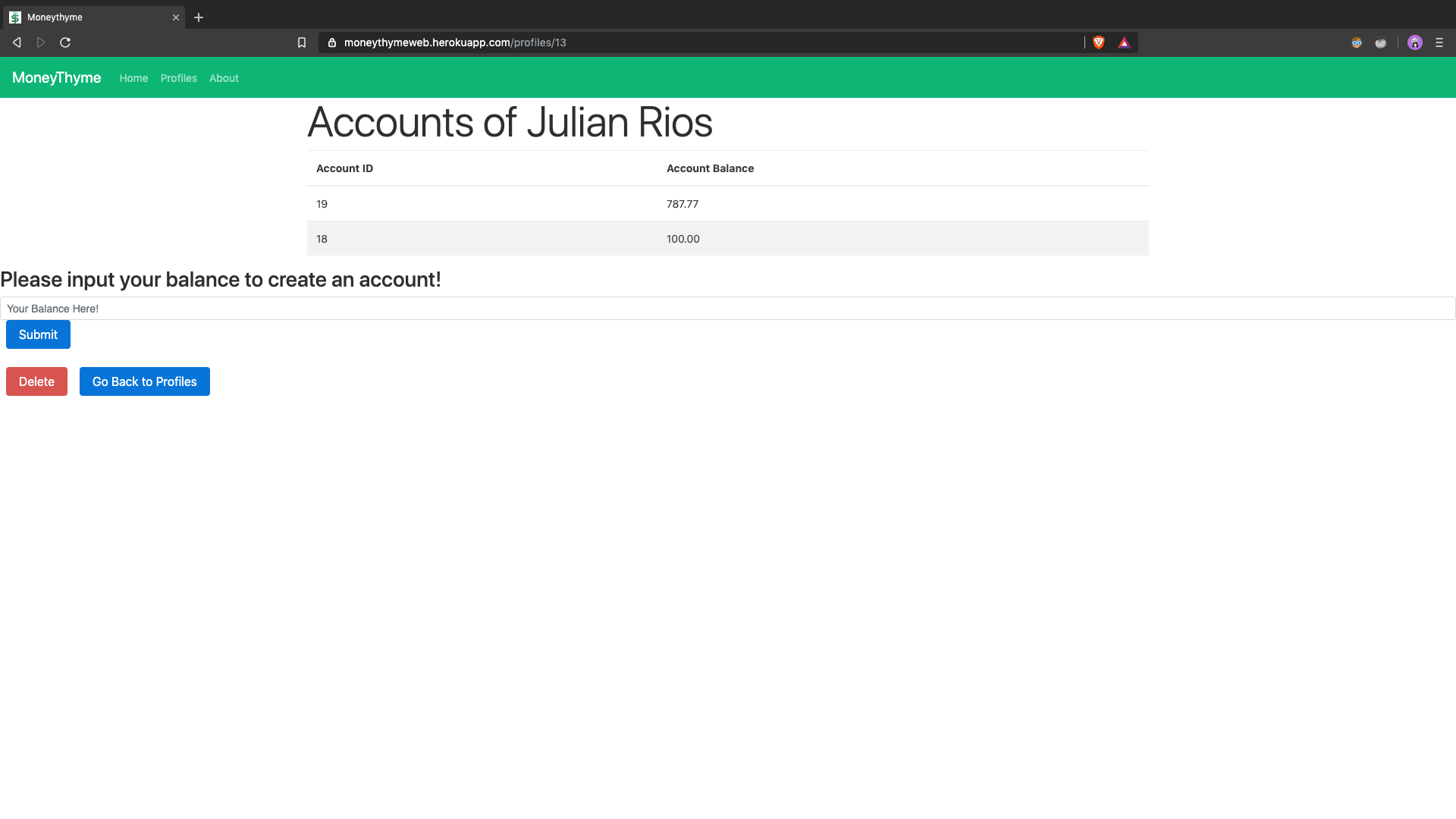
Task: Click Go Back to Profiles button
Action: click(144, 381)
